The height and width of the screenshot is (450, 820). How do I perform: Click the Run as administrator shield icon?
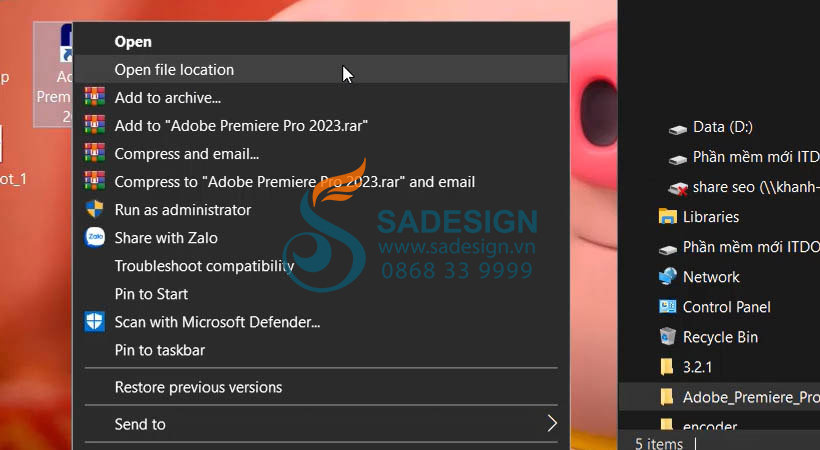(95, 209)
